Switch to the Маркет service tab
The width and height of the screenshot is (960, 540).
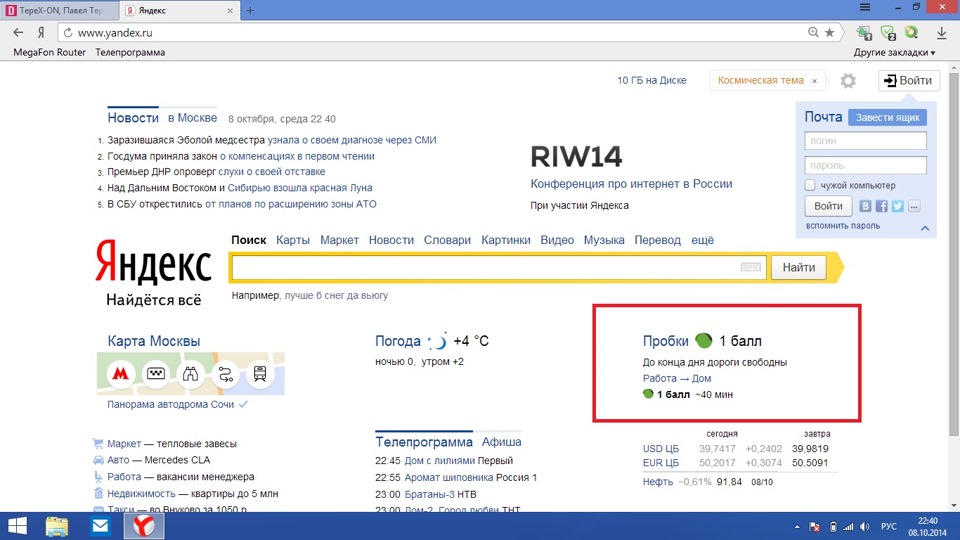339,240
